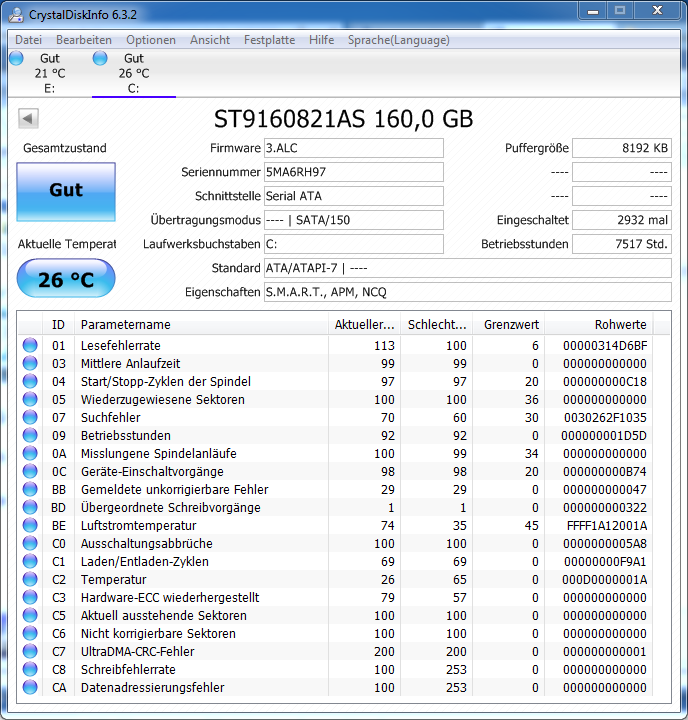Click the status orb for Lesefehlerrate
Screen dimensions: 688x720
pyautogui.click(x=30, y=345)
